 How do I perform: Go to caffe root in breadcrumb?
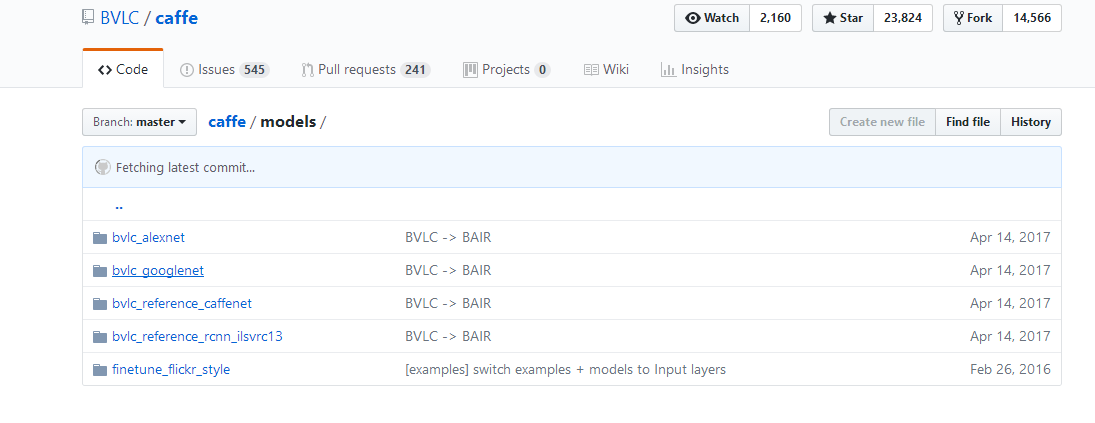coord(227,121)
